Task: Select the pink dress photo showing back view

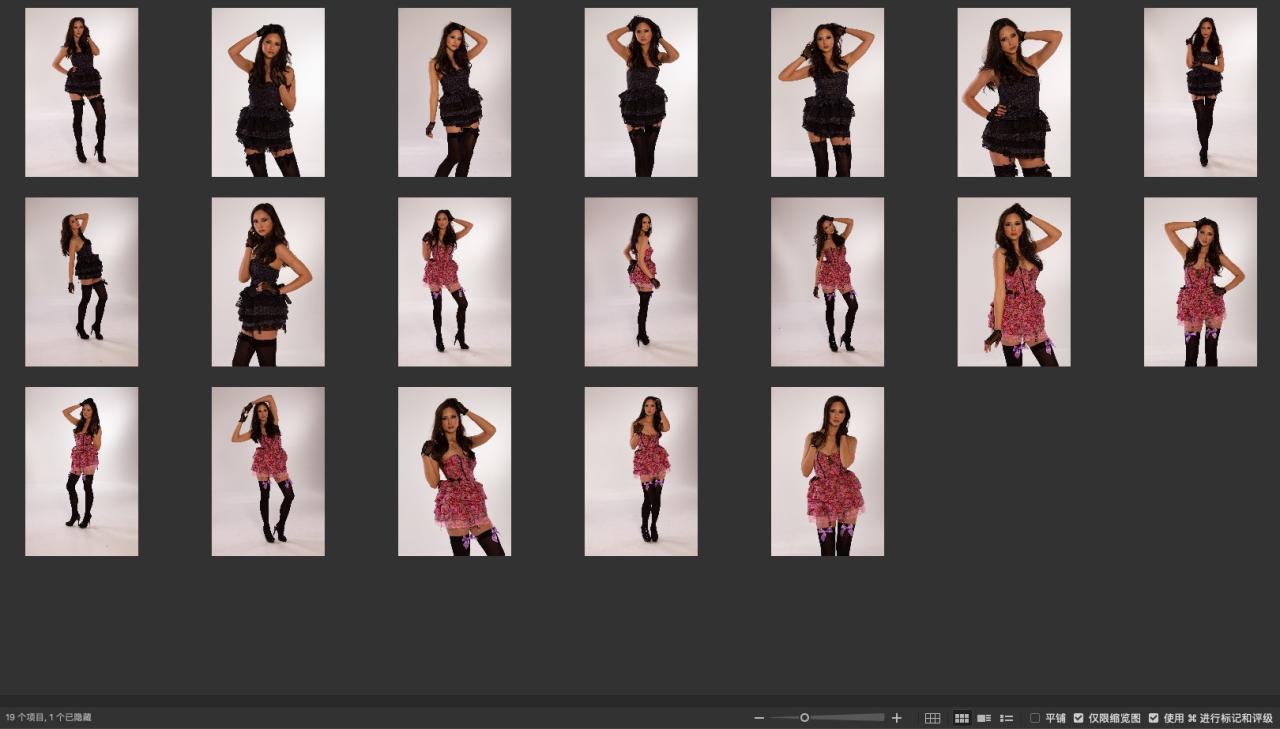Action: pos(641,282)
